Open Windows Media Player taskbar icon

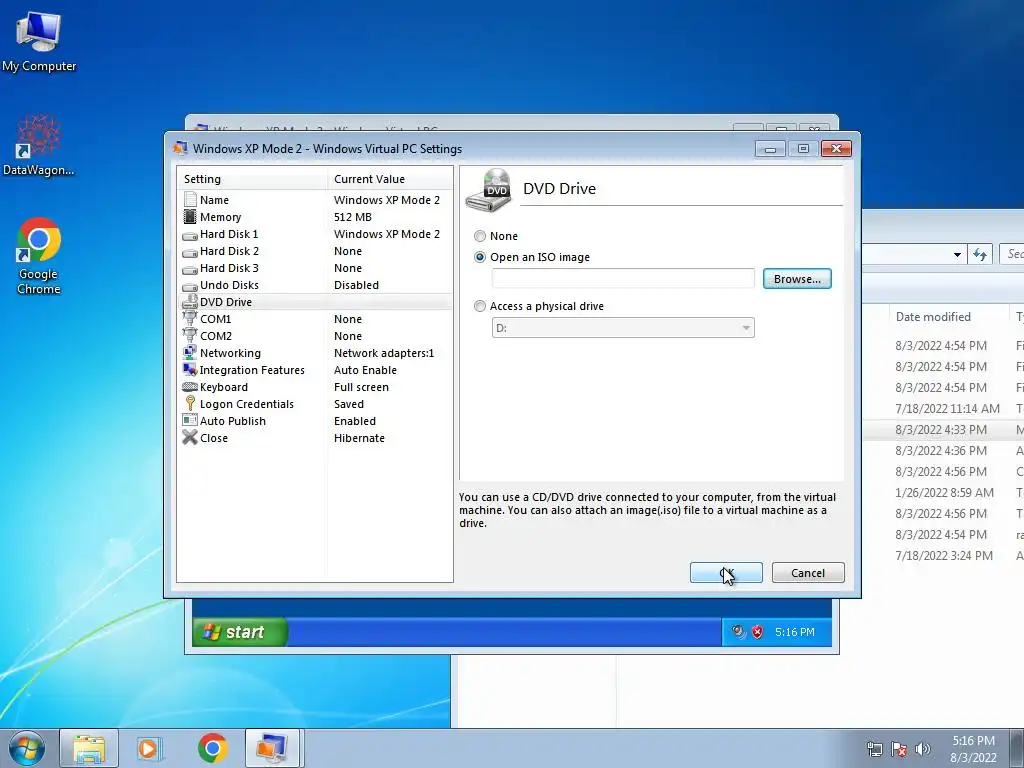pos(149,748)
